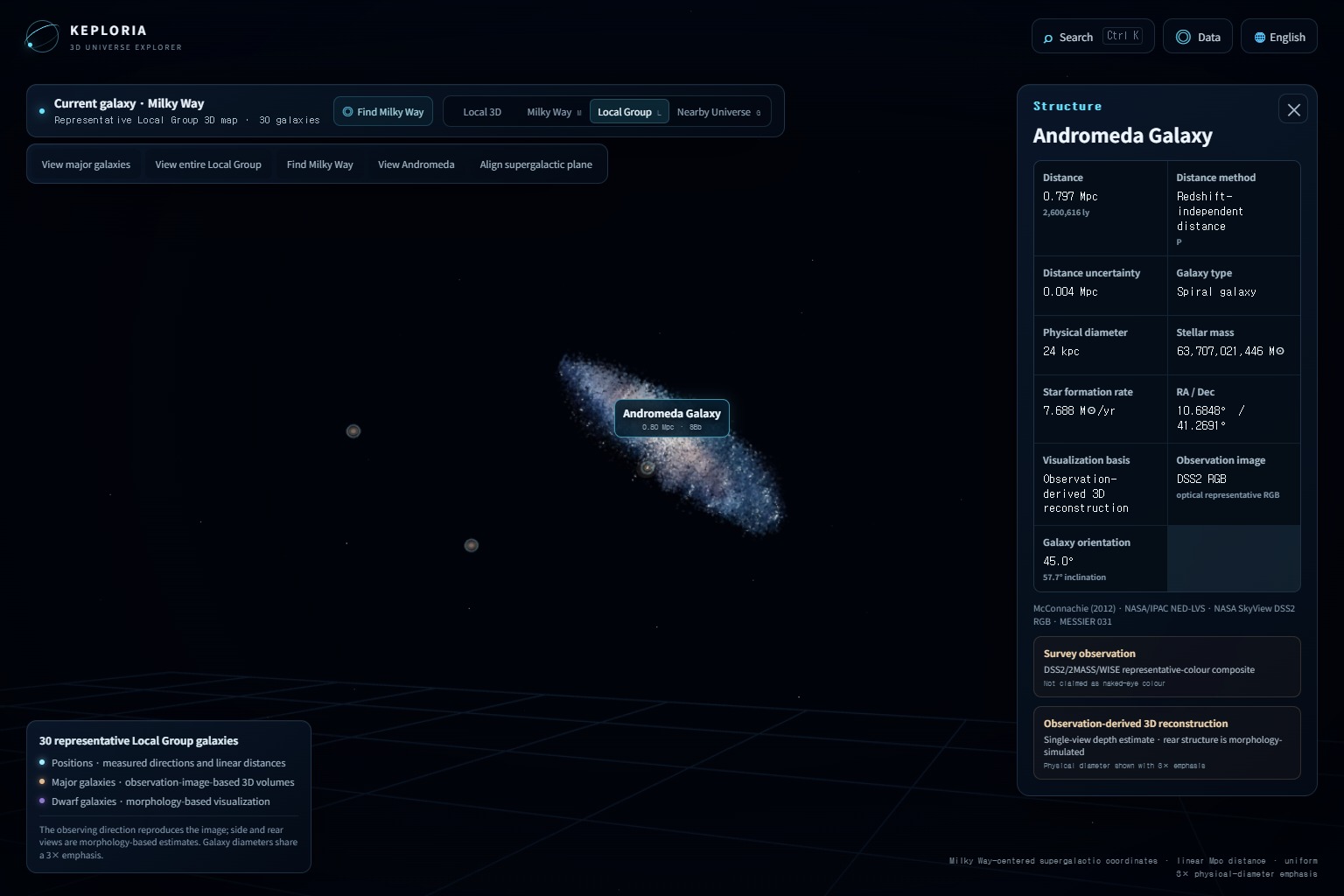The image size is (1344, 896).
Task: Open the Search field with Ctrl K
Action: pos(1093,37)
